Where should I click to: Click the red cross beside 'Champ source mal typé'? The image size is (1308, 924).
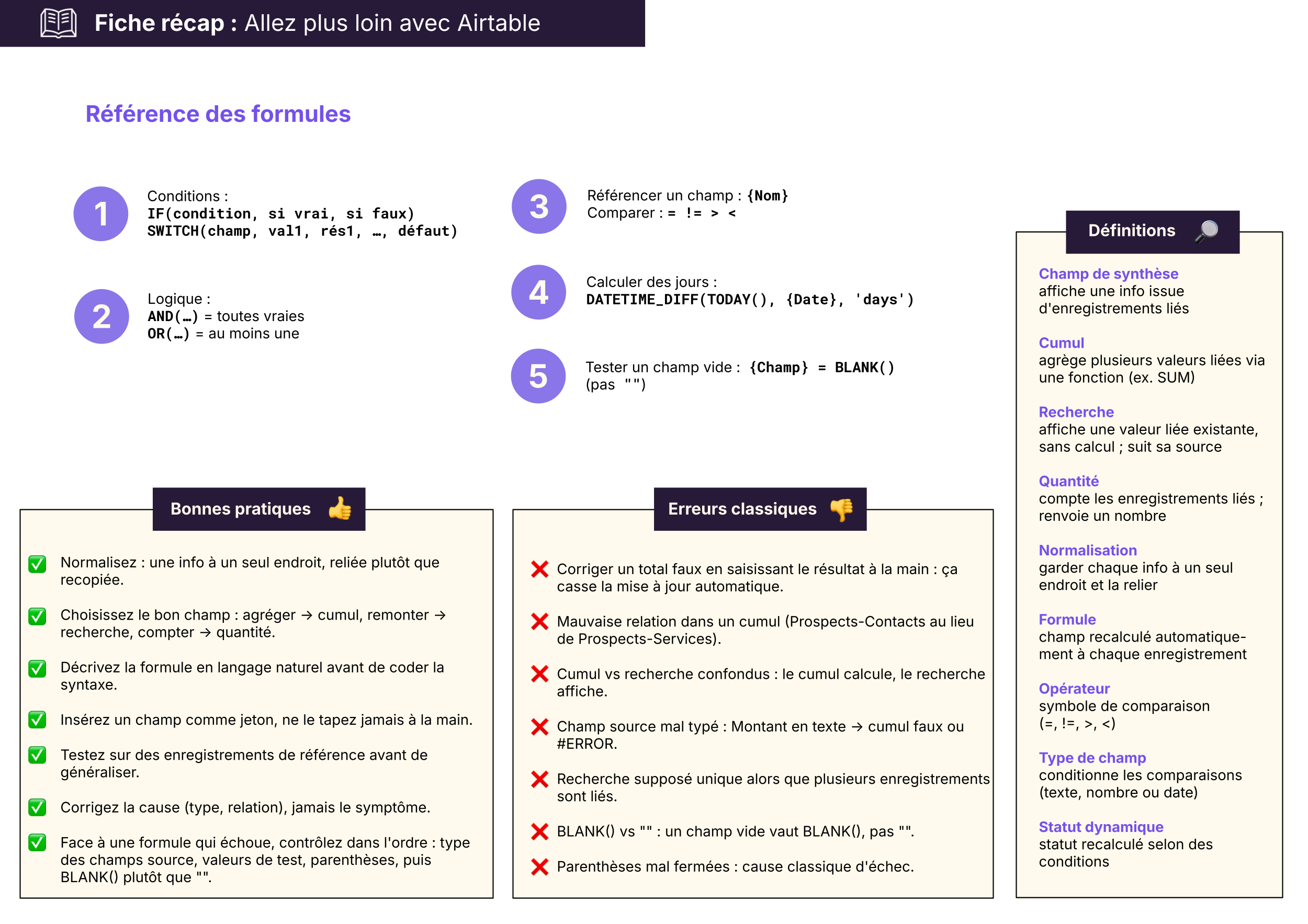coord(539,727)
